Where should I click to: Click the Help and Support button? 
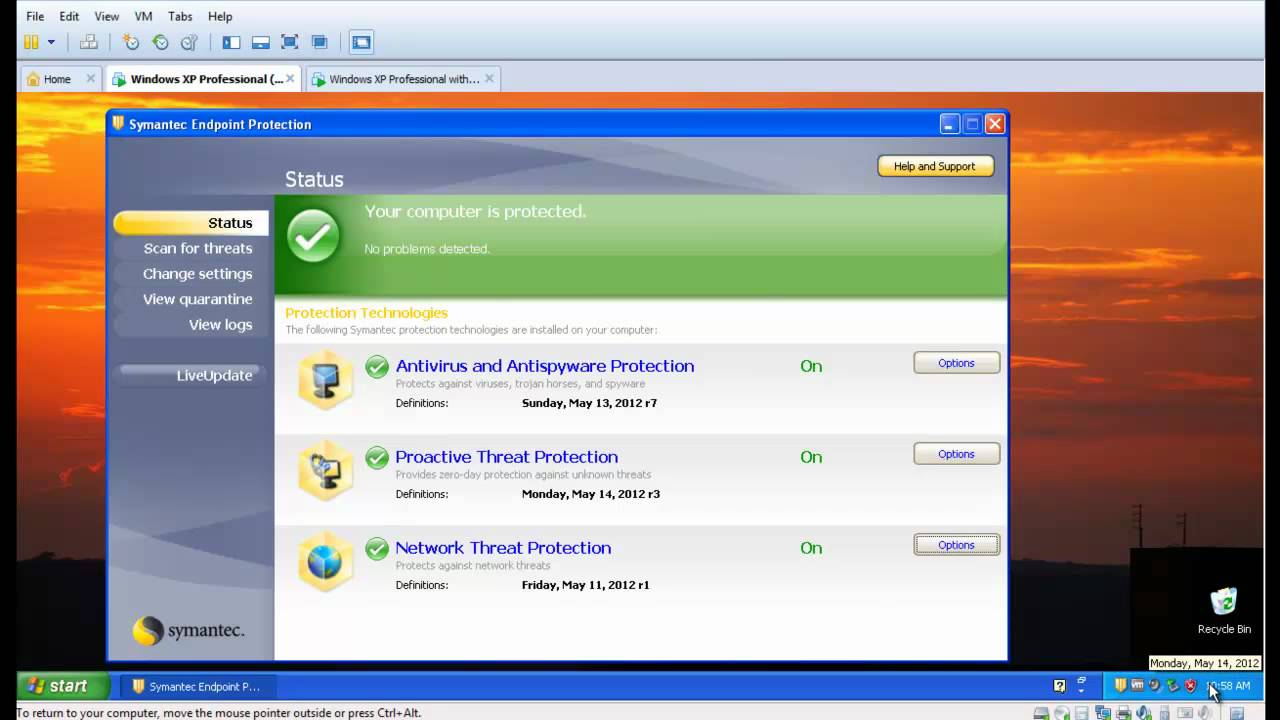pos(935,166)
